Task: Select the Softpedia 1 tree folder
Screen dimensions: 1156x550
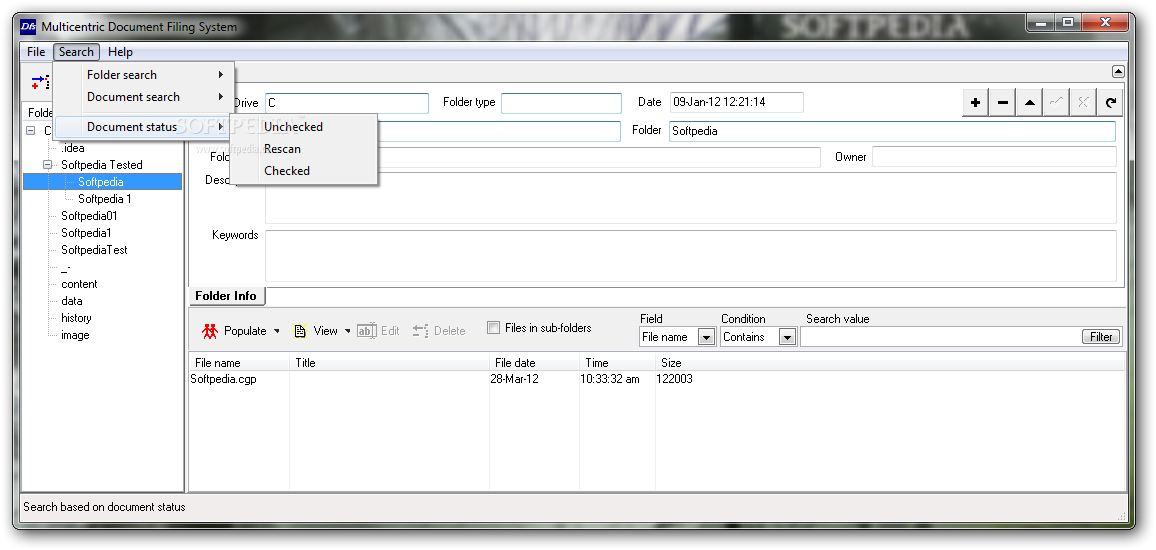Action: (105, 198)
